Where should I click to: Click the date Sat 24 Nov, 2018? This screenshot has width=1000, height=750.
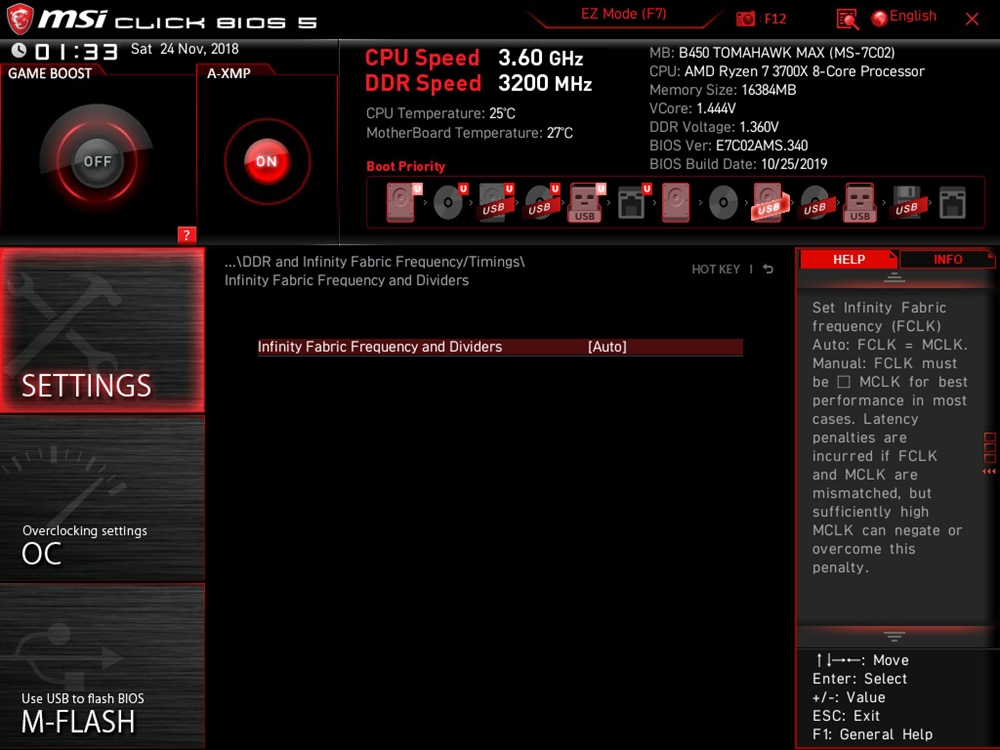tap(184, 49)
